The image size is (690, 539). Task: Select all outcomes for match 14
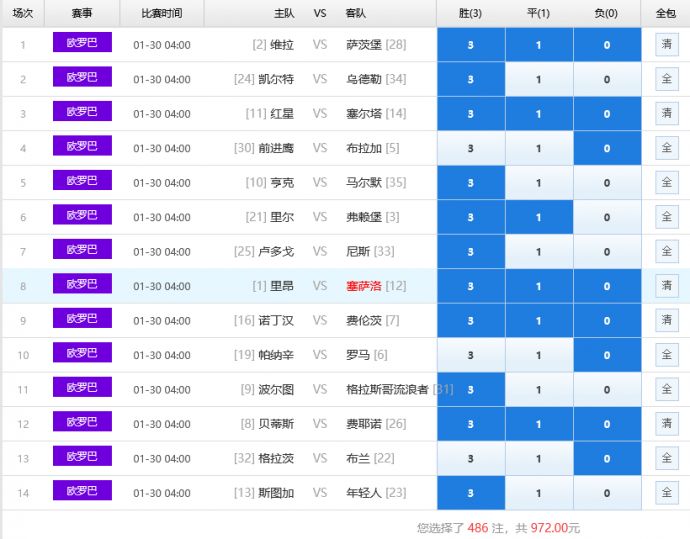(x=666, y=493)
